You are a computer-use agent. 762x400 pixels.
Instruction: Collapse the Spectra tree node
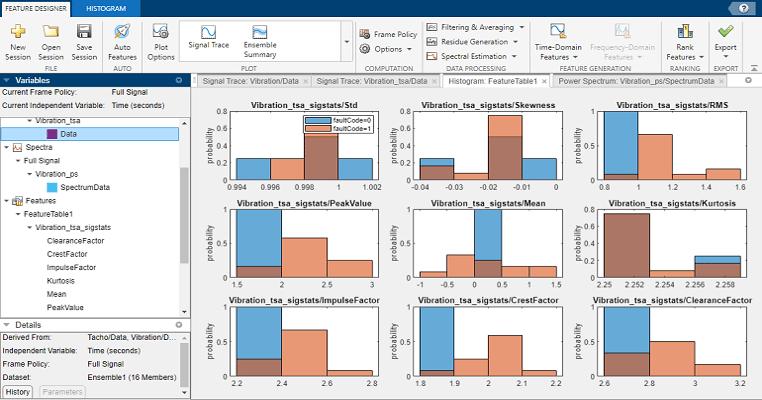coord(6,147)
